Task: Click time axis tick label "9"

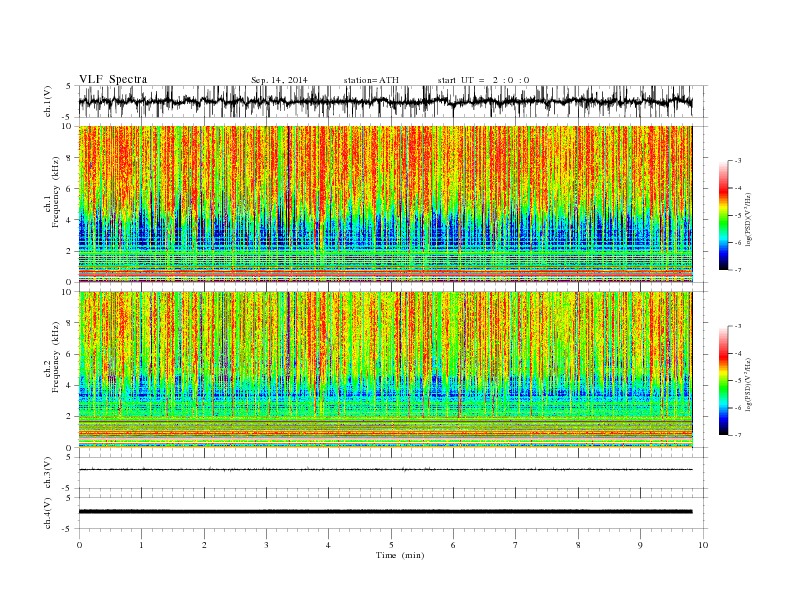Action: 640,545
